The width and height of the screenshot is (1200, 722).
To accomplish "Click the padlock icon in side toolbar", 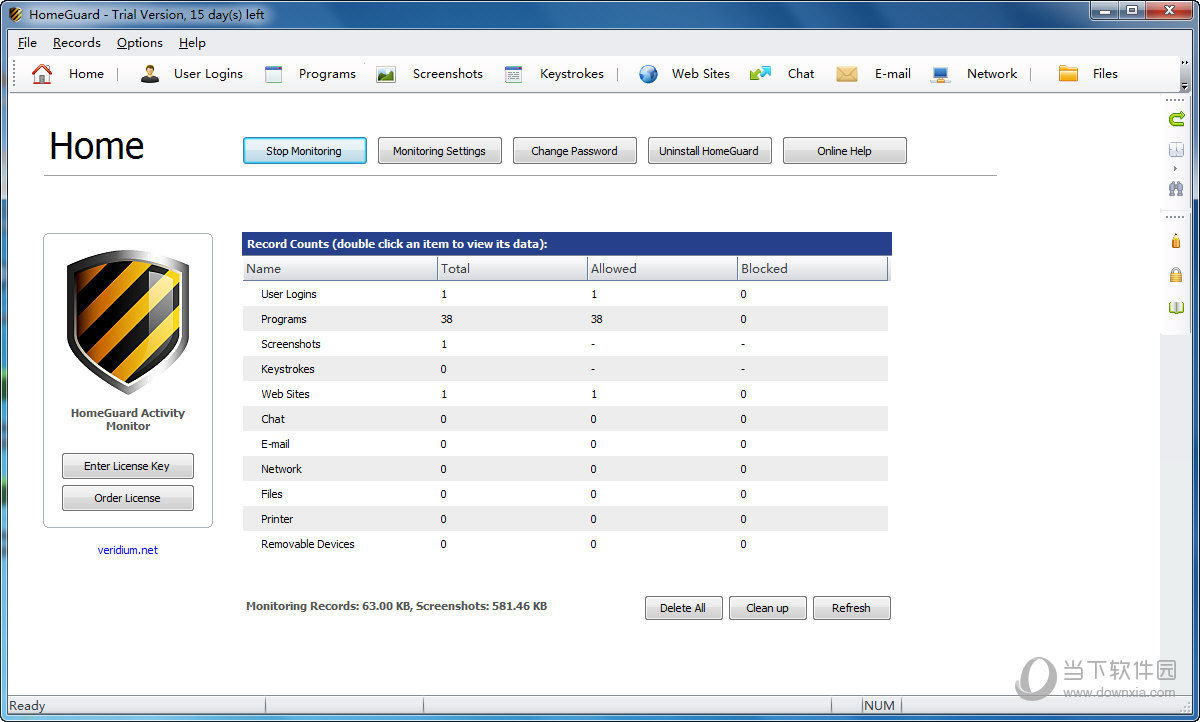I will (x=1176, y=274).
